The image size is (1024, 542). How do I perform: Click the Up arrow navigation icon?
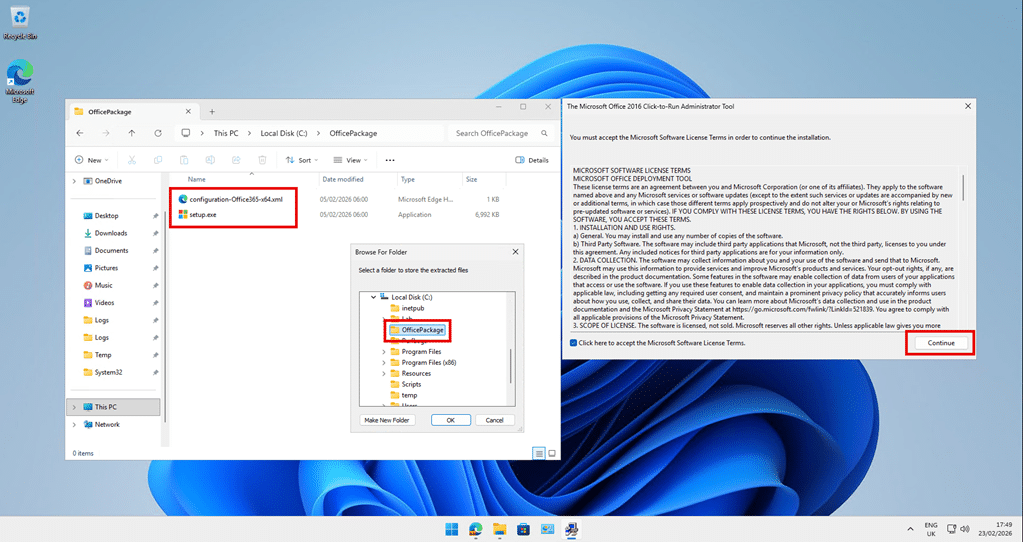pos(132,133)
